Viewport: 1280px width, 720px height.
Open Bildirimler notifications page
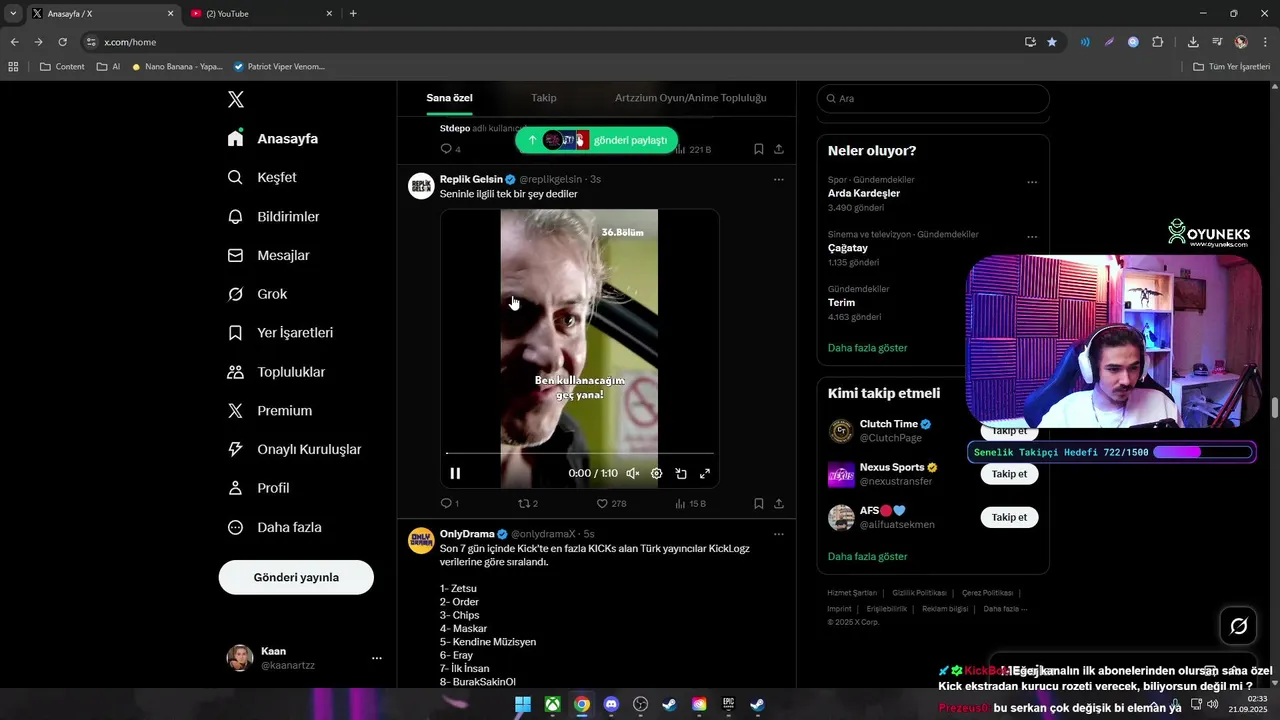274,216
